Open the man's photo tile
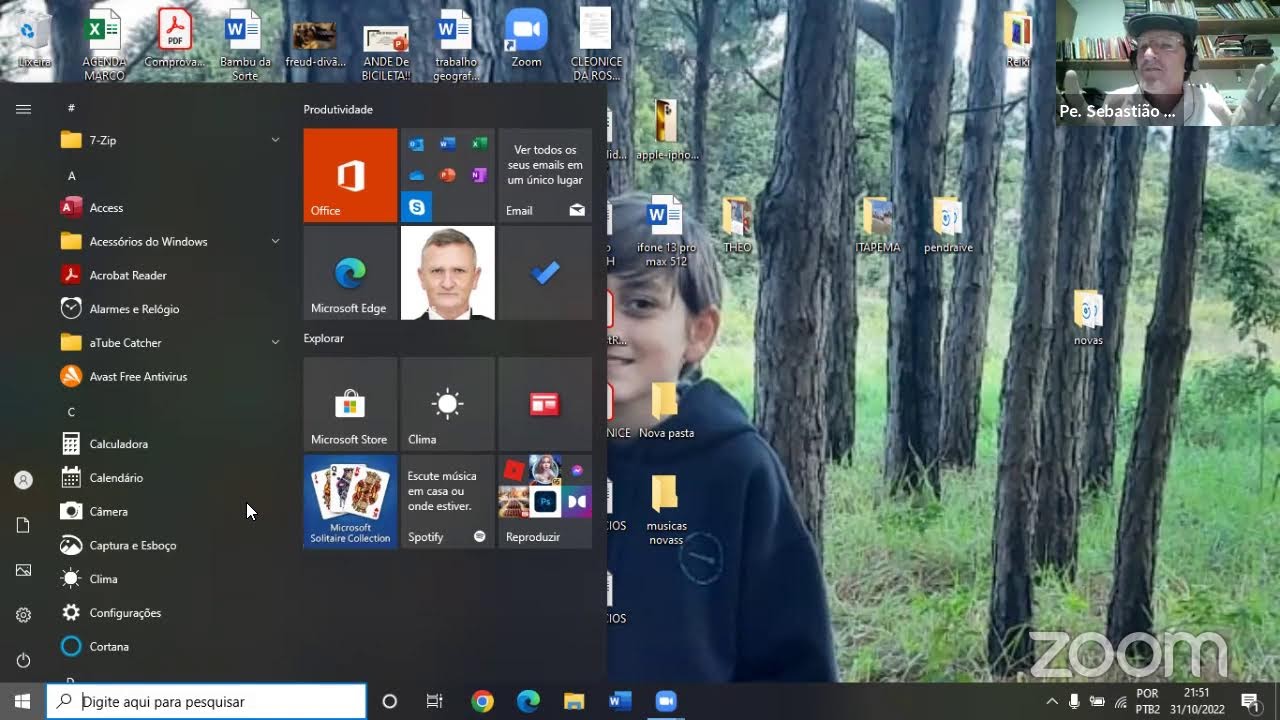 447,273
